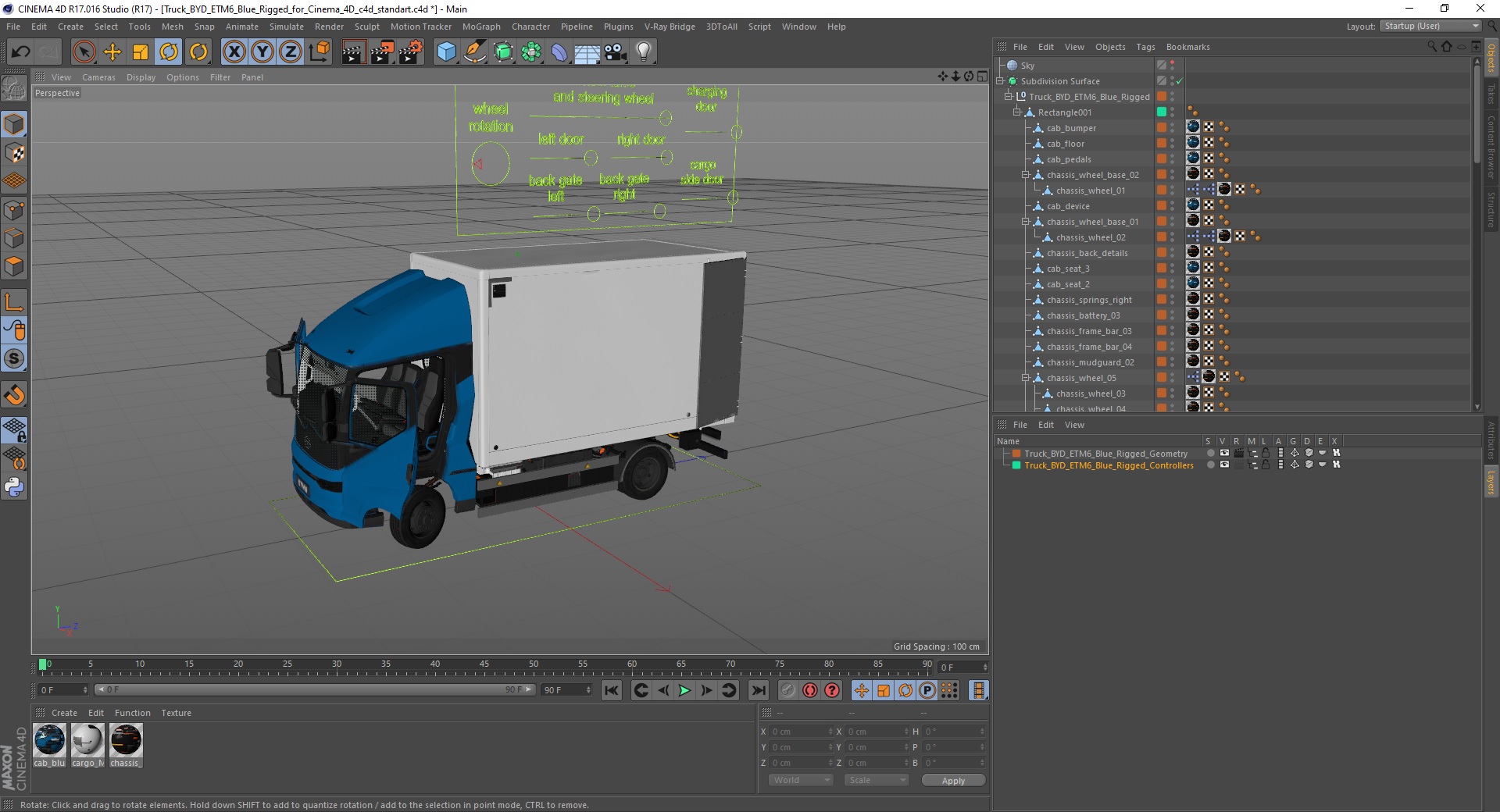Go to start of animation
The height and width of the screenshot is (812, 1500).
[x=612, y=690]
